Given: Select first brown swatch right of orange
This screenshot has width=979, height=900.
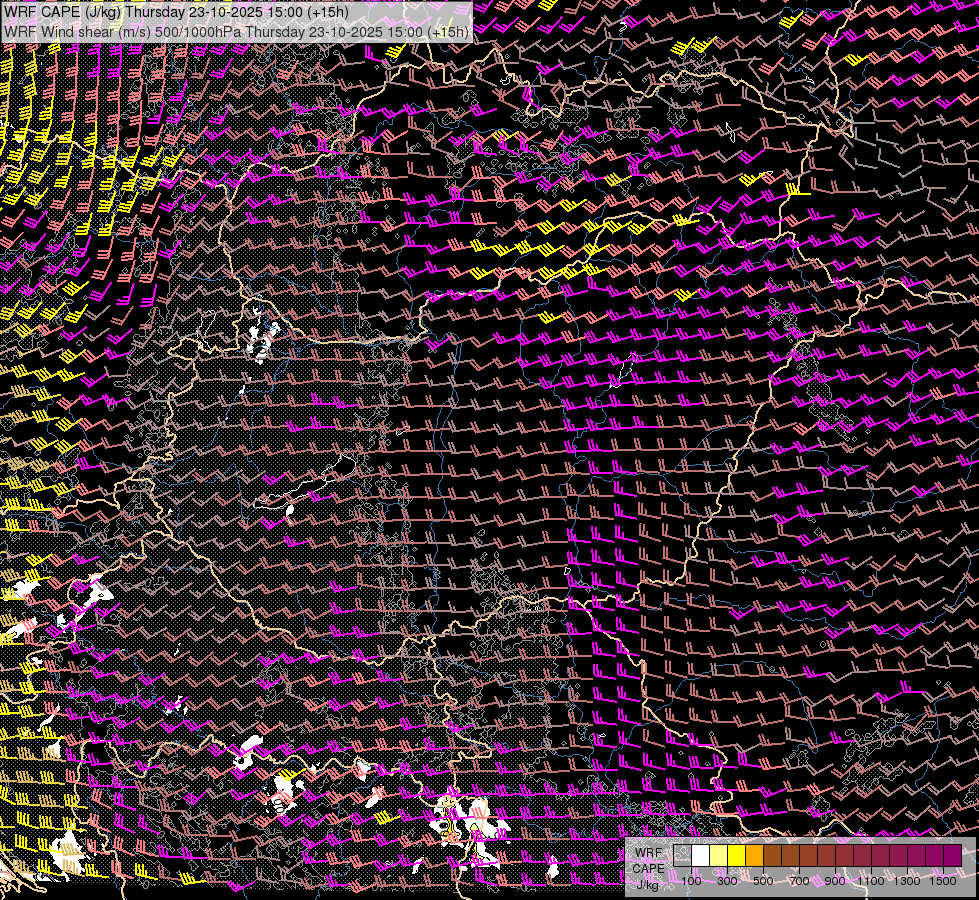Looking at the screenshot, I should click(773, 856).
